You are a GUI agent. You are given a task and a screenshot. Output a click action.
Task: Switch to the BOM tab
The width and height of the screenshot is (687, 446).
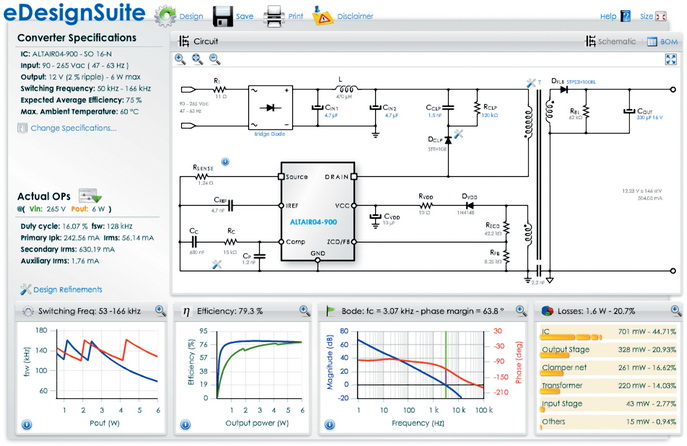click(x=662, y=42)
